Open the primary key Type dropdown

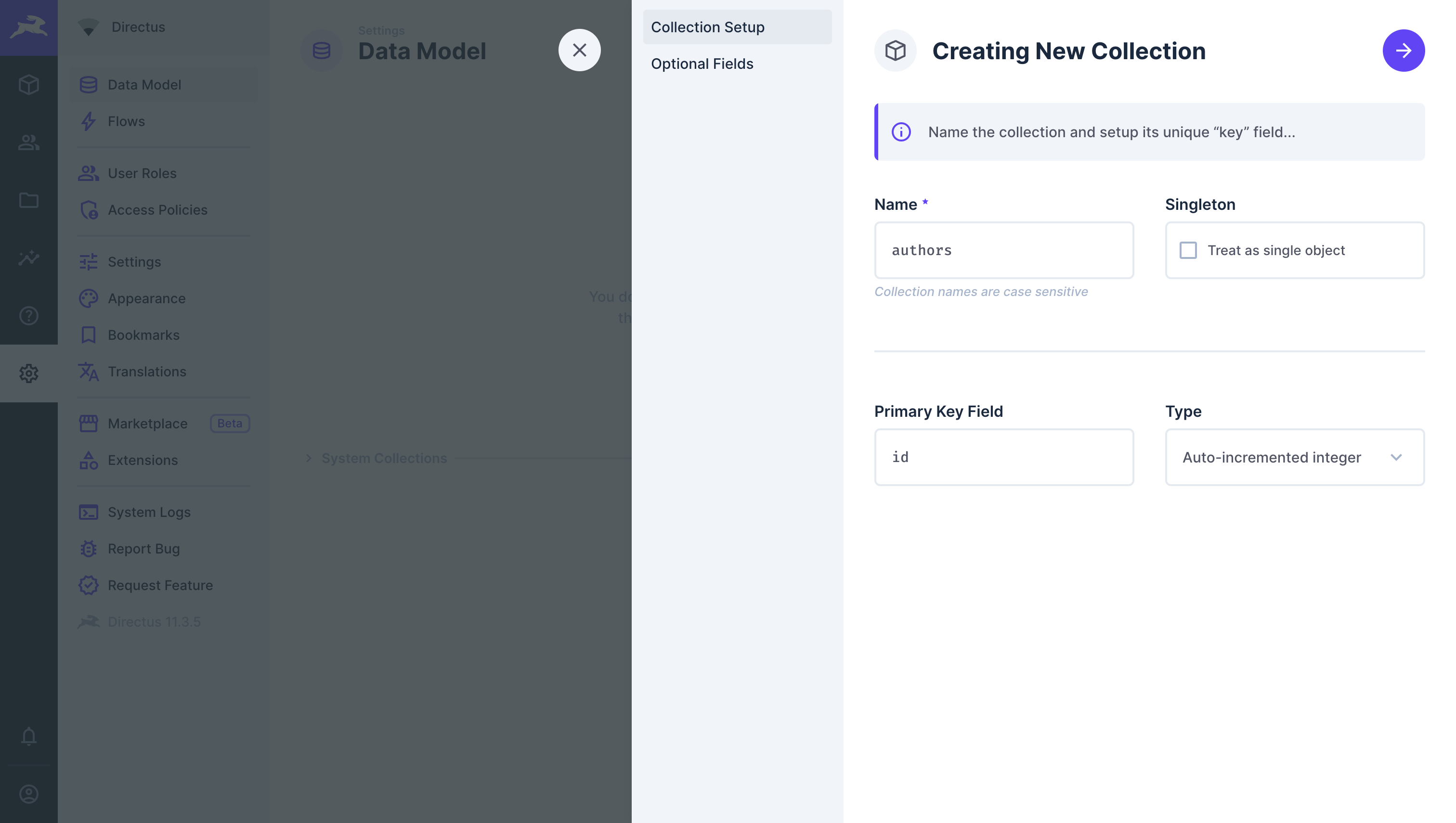[x=1294, y=457]
